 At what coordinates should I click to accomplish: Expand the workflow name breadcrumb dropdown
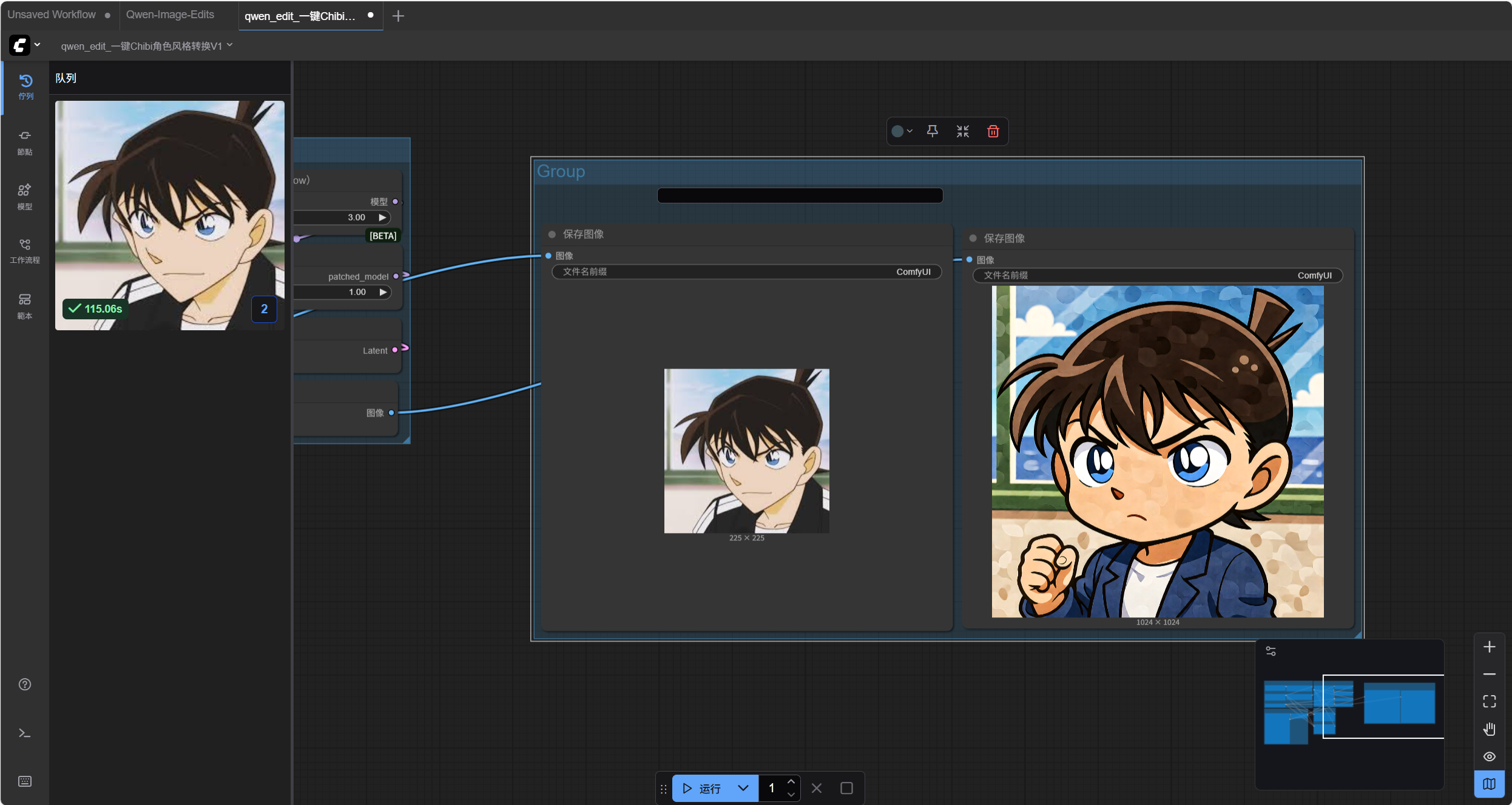(229, 46)
